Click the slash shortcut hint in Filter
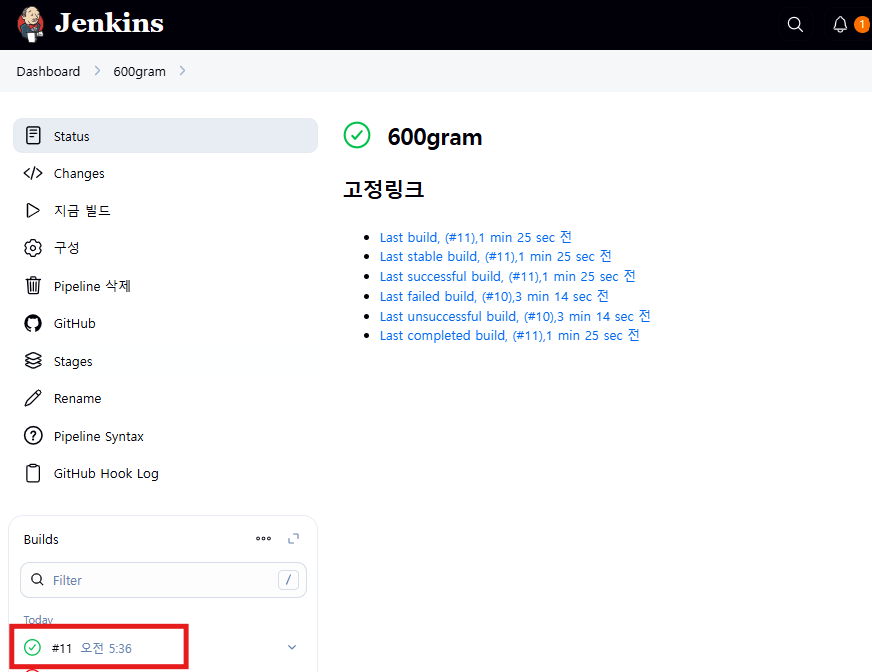 tap(288, 580)
